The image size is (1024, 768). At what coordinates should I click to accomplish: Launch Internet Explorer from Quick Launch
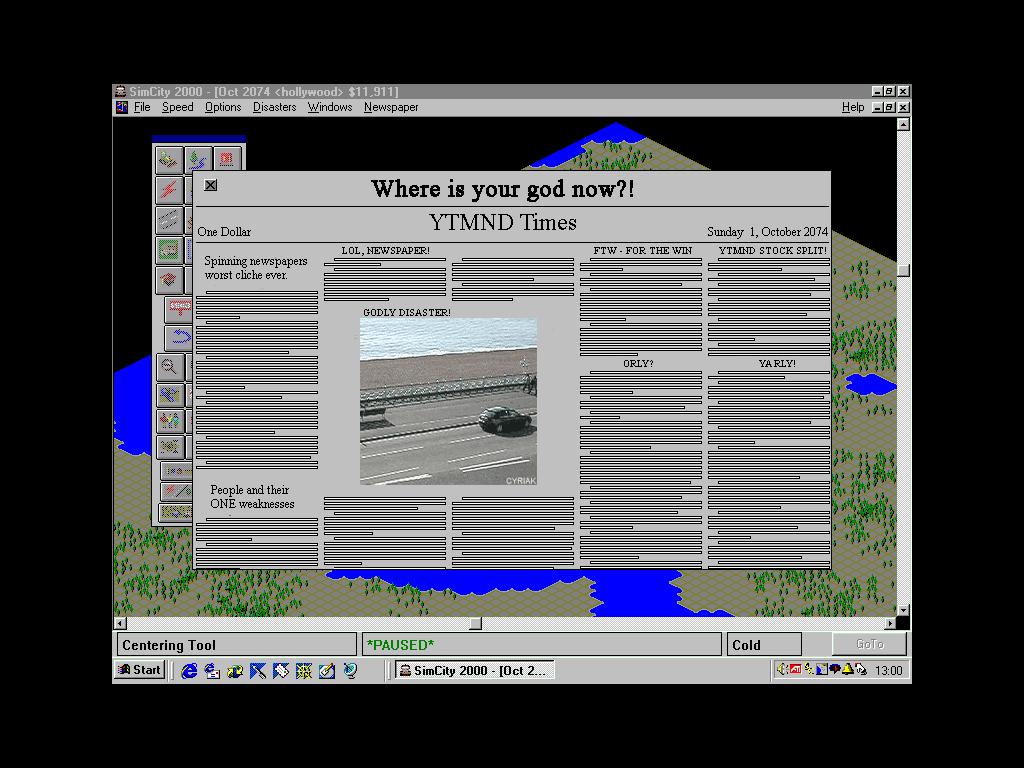click(x=189, y=671)
